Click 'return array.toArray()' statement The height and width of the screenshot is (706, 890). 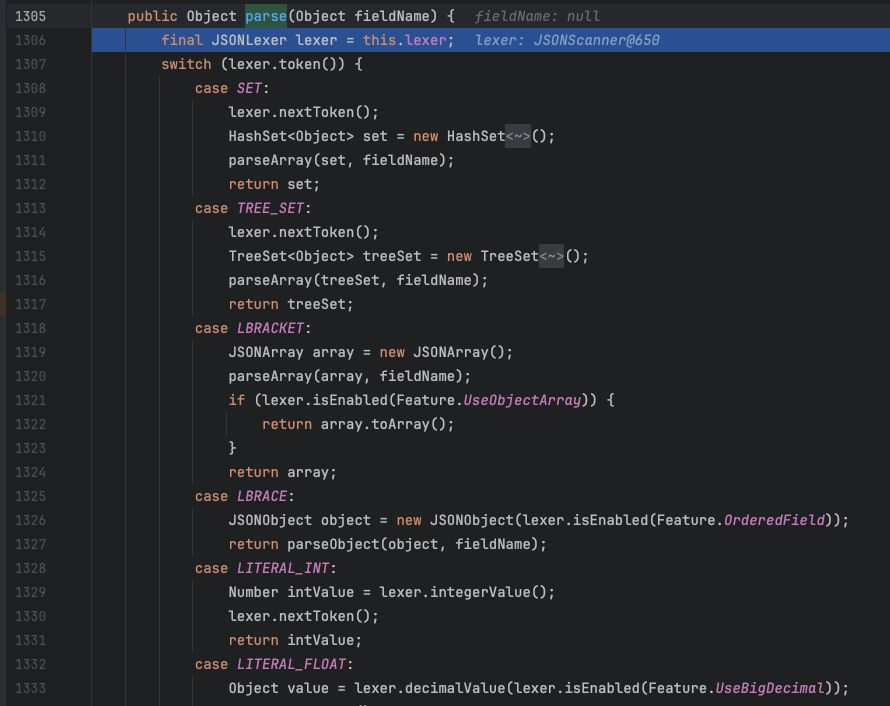pyautogui.click(x=358, y=424)
